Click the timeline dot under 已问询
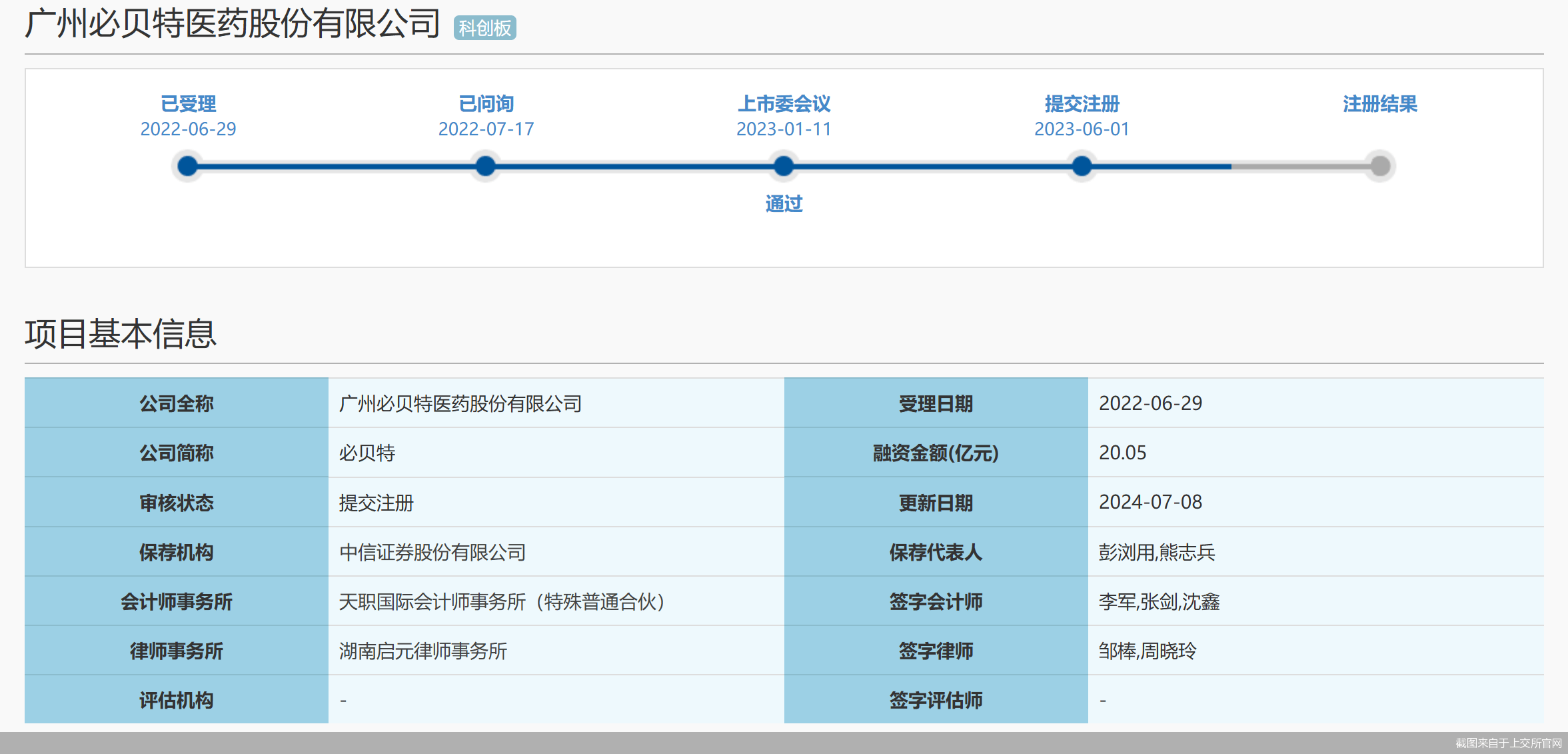 point(486,166)
